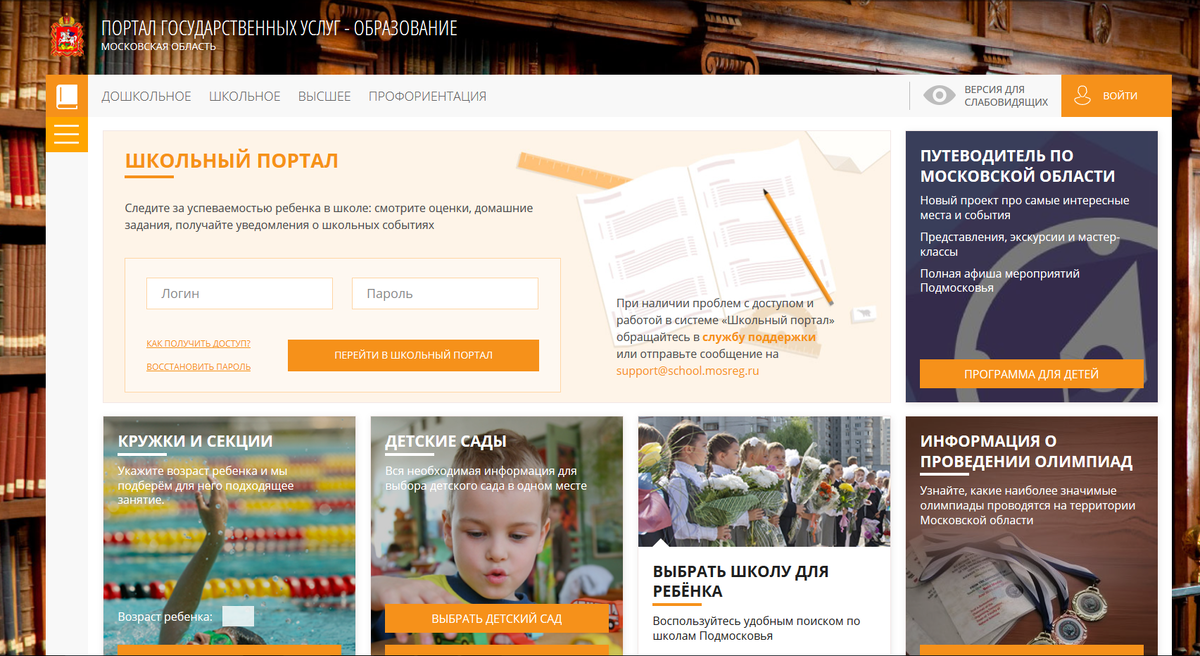Open the Профориентация menu item
This screenshot has height=656, width=1200.
pos(427,96)
